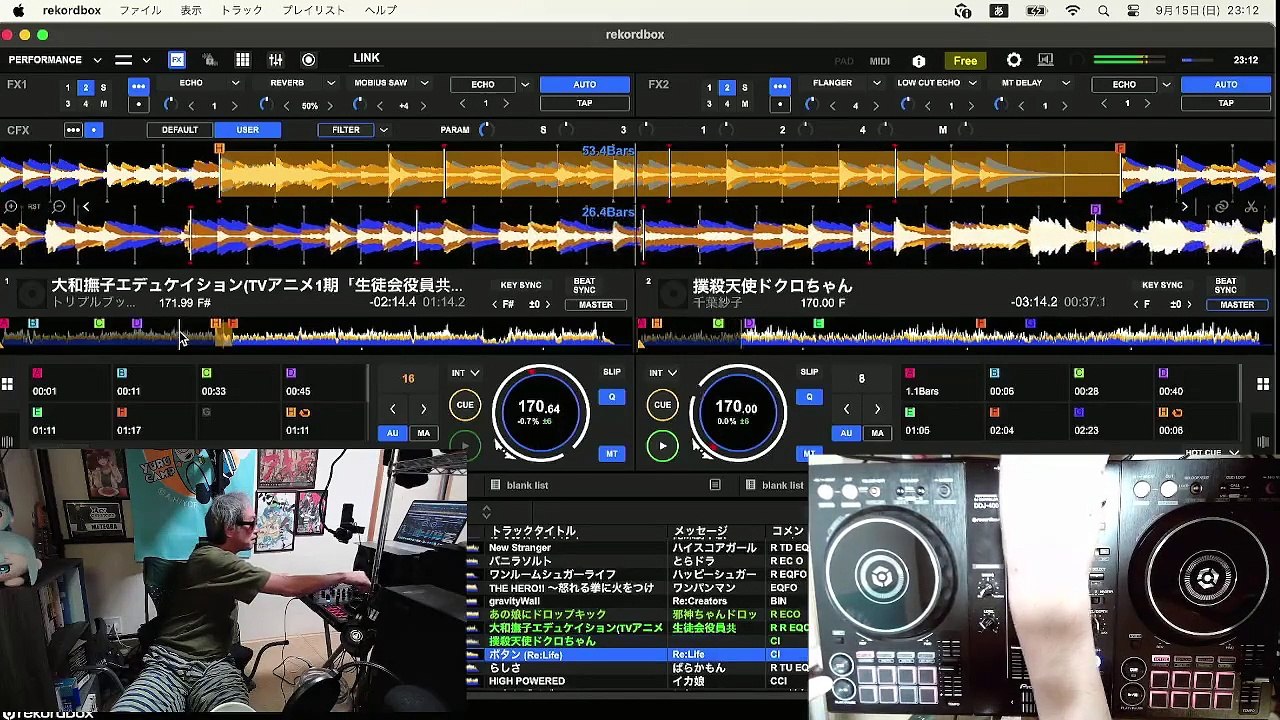Click the scissors edit icon on waveform
The width and height of the screenshot is (1280, 720).
tap(1250, 207)
